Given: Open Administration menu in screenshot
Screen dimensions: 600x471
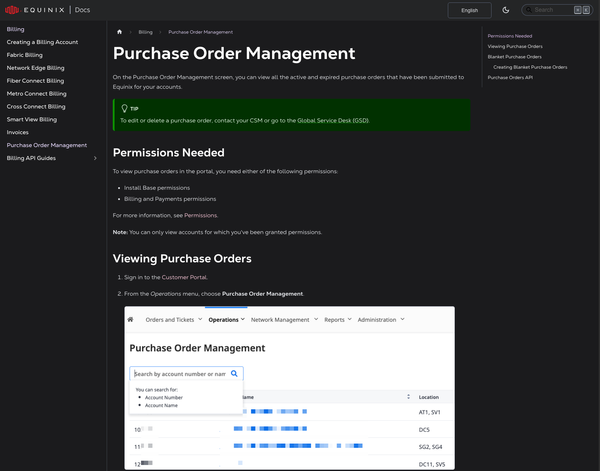Looking at the screenshot, I should pos(381,319).
